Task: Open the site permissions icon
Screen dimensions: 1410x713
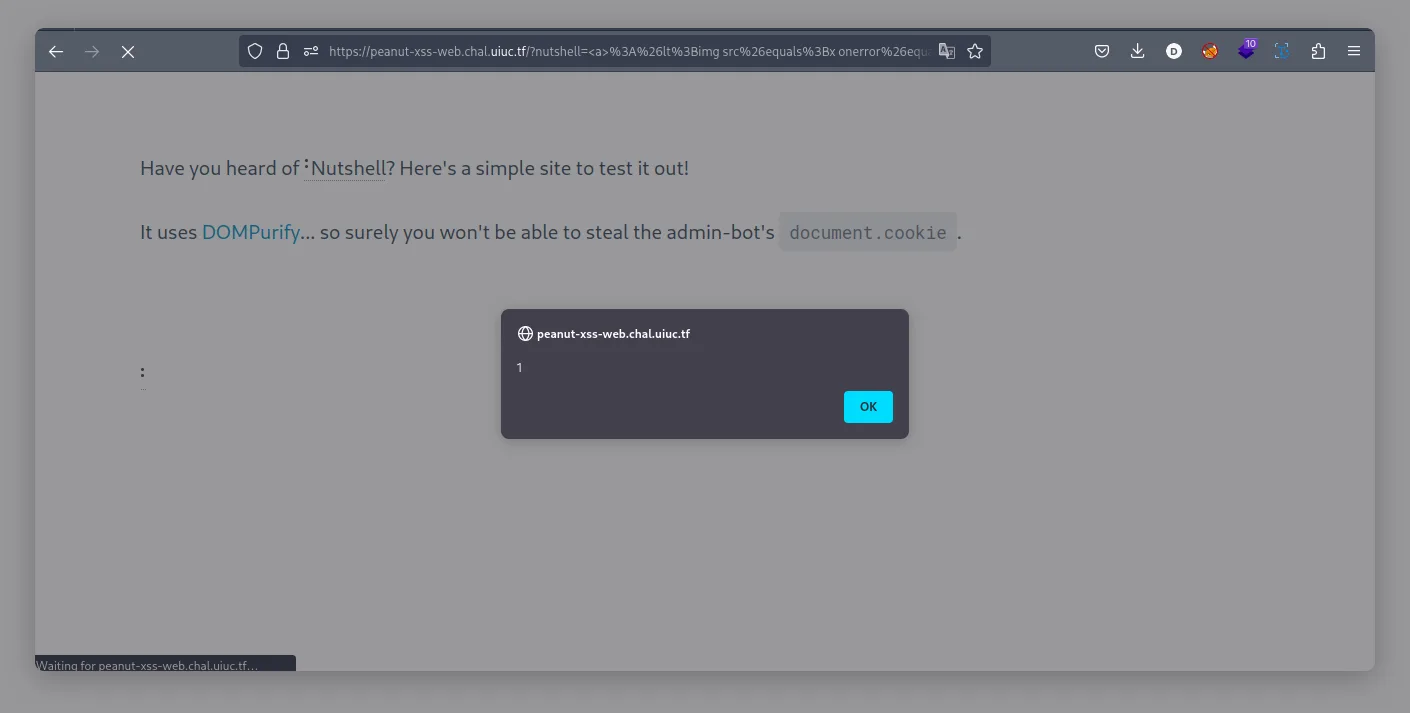Action: [311, 51]
